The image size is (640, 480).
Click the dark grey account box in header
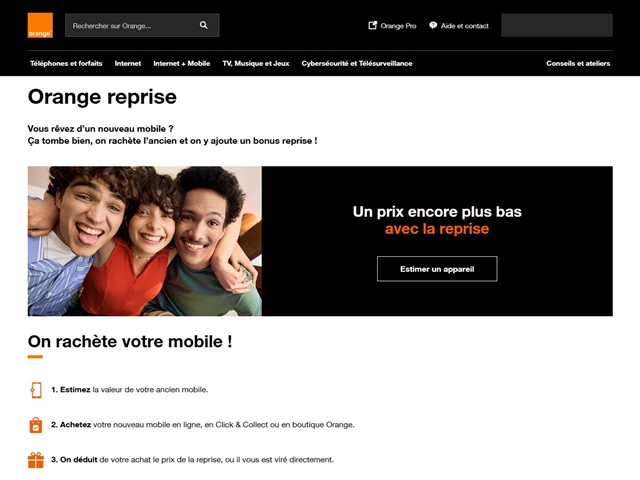(557, 25)
